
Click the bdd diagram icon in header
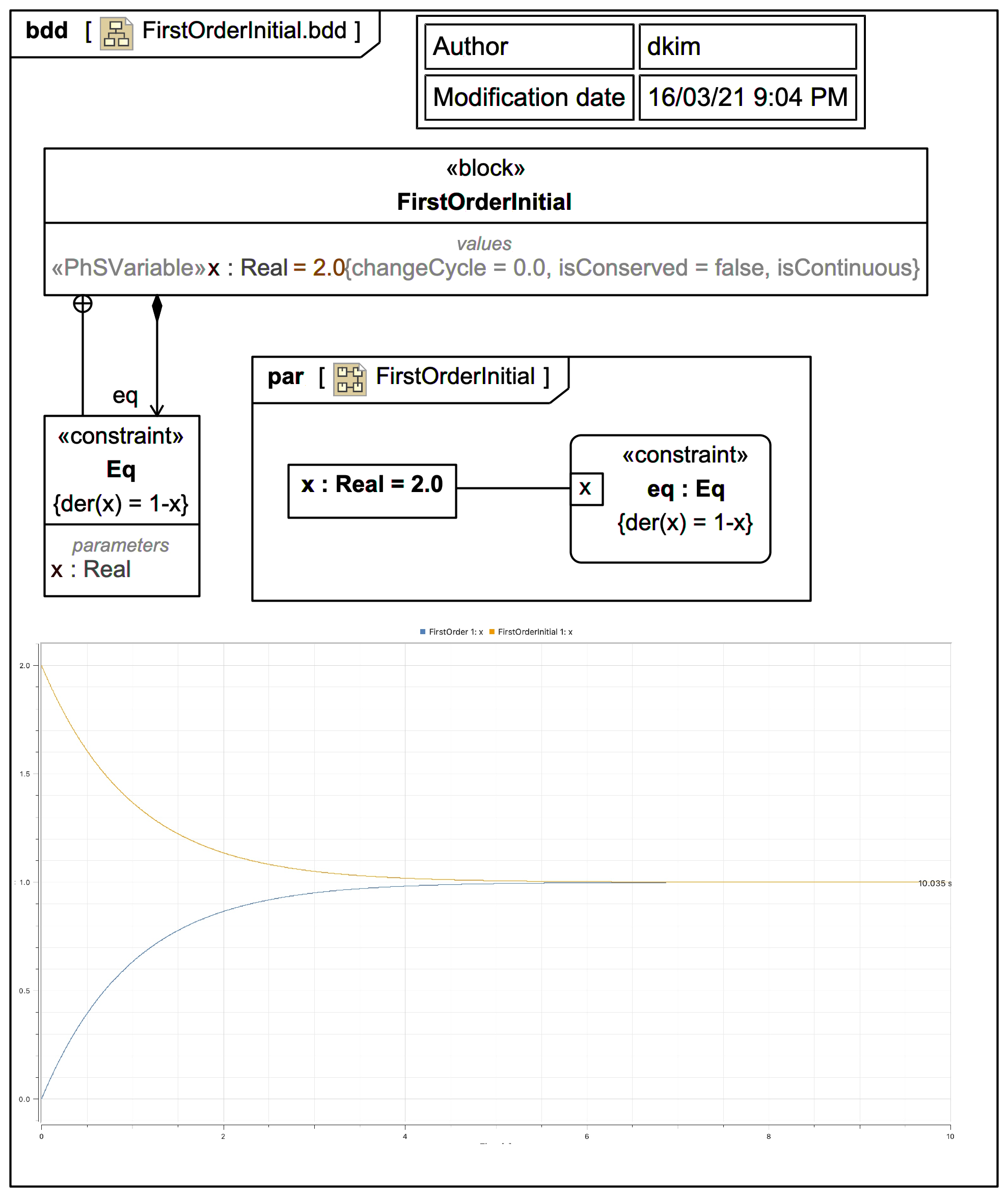(116, 33)
